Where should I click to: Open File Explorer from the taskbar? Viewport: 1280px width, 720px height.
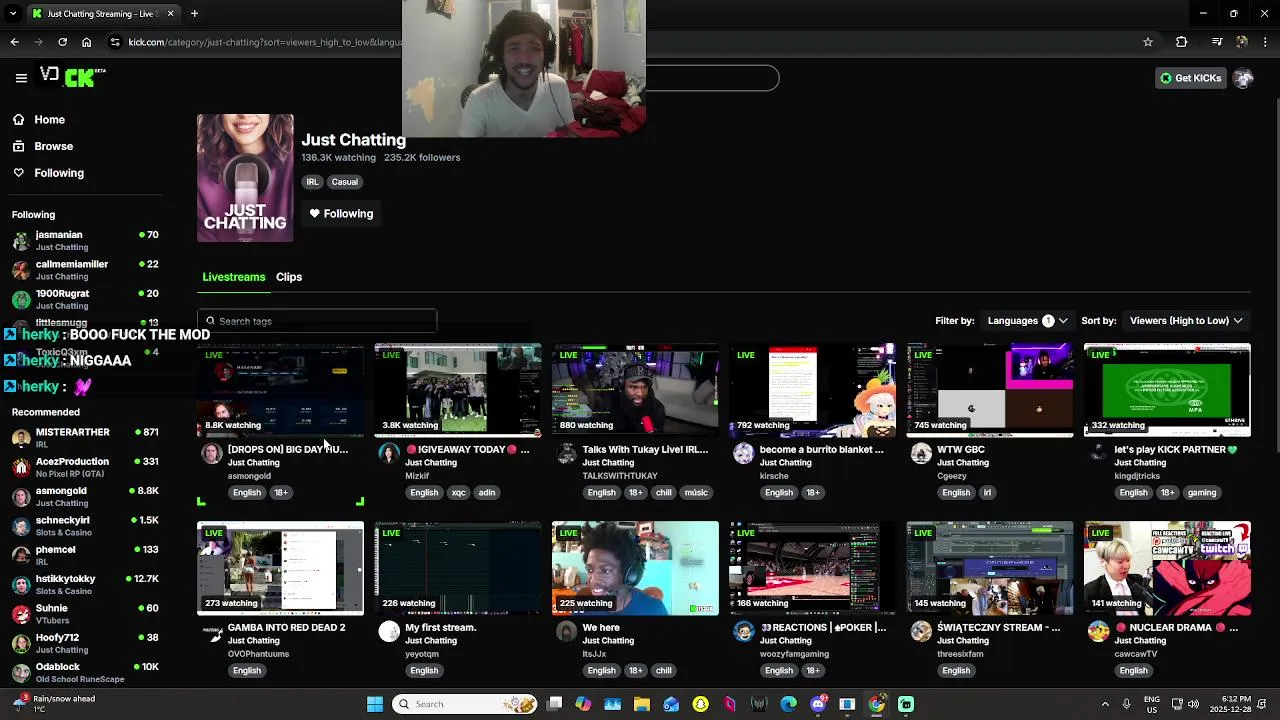pos(642,704)
